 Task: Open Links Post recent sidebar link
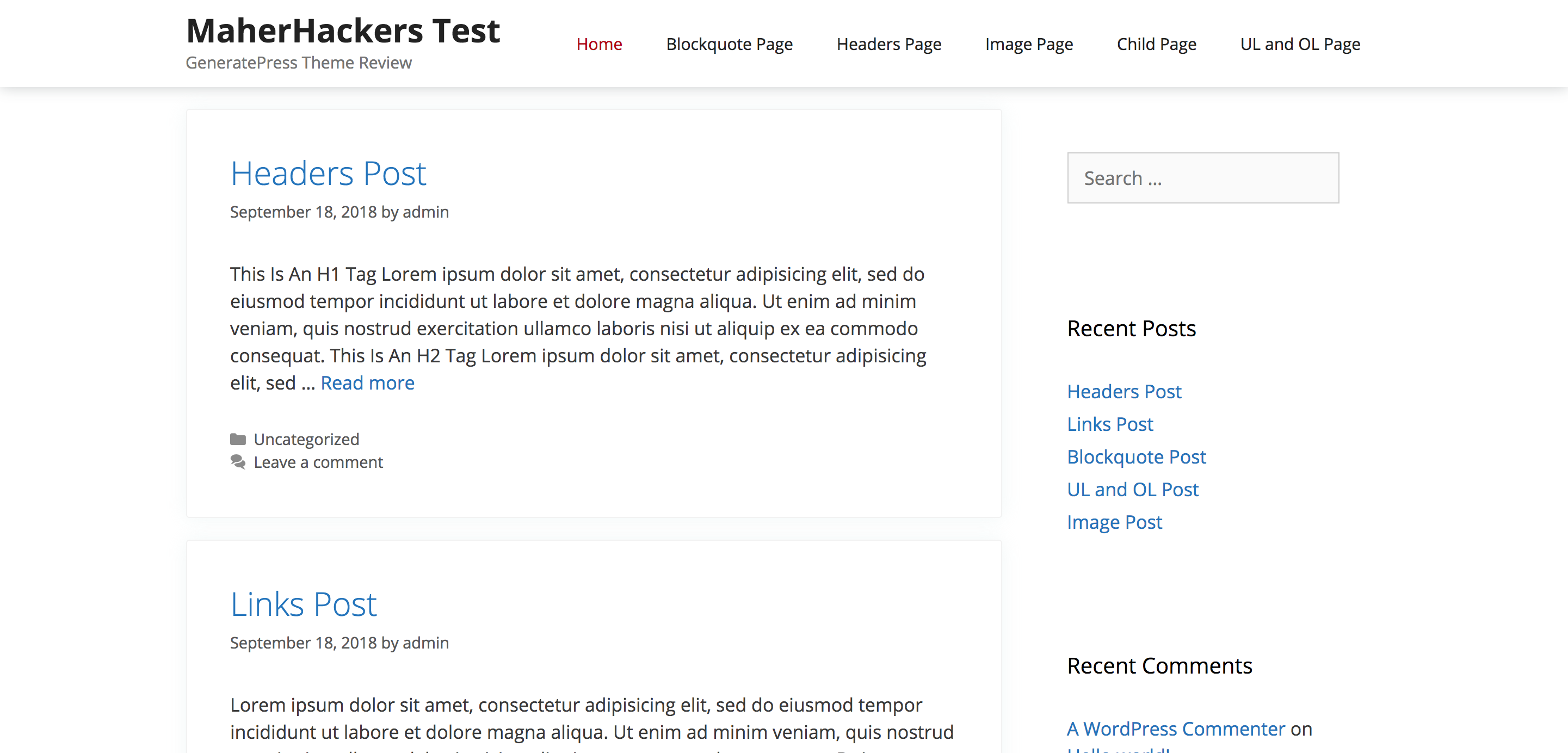pyautogui.click(x=1110, y=424)
